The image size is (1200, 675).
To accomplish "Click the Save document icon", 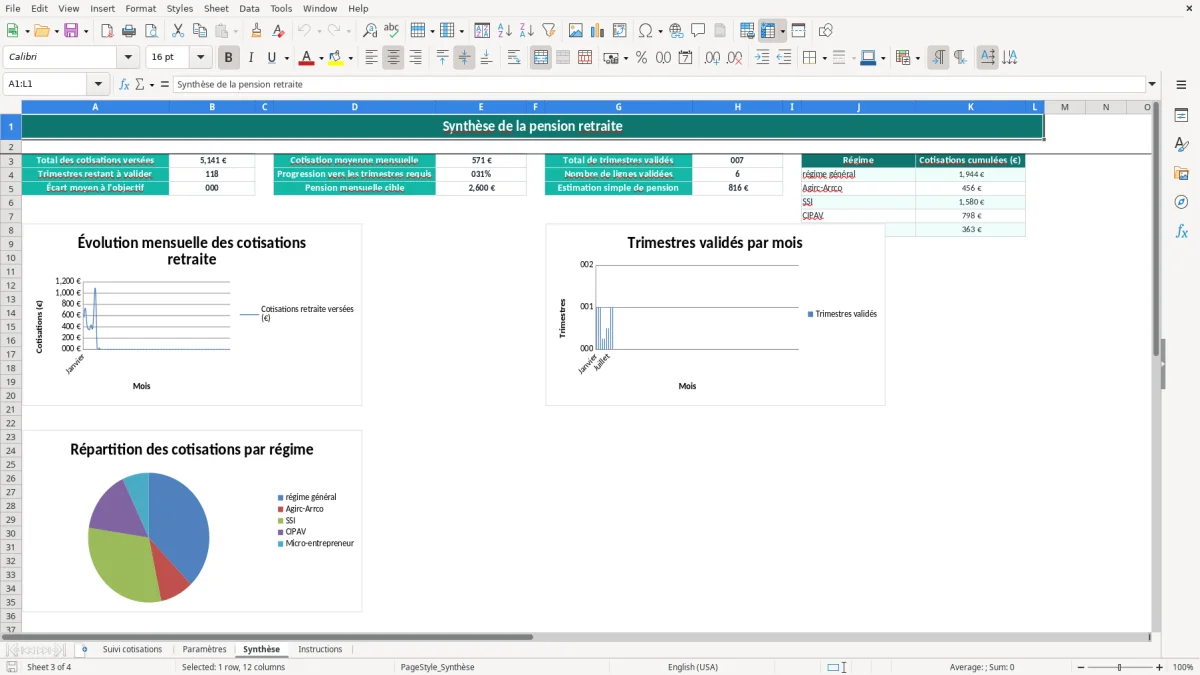I will click(x=71, y=31).
